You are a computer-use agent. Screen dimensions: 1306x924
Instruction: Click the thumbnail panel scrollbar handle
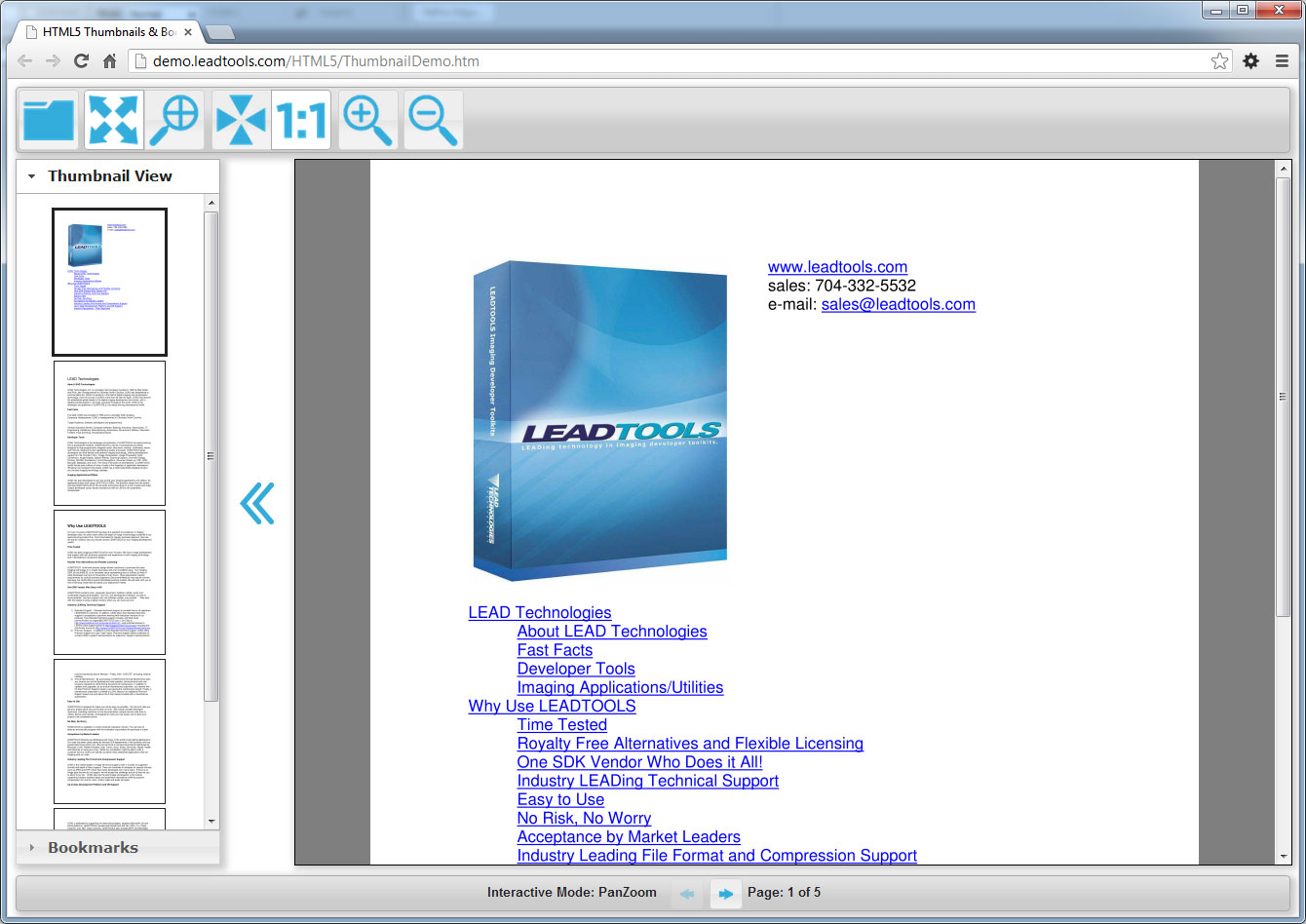[211, 455]
